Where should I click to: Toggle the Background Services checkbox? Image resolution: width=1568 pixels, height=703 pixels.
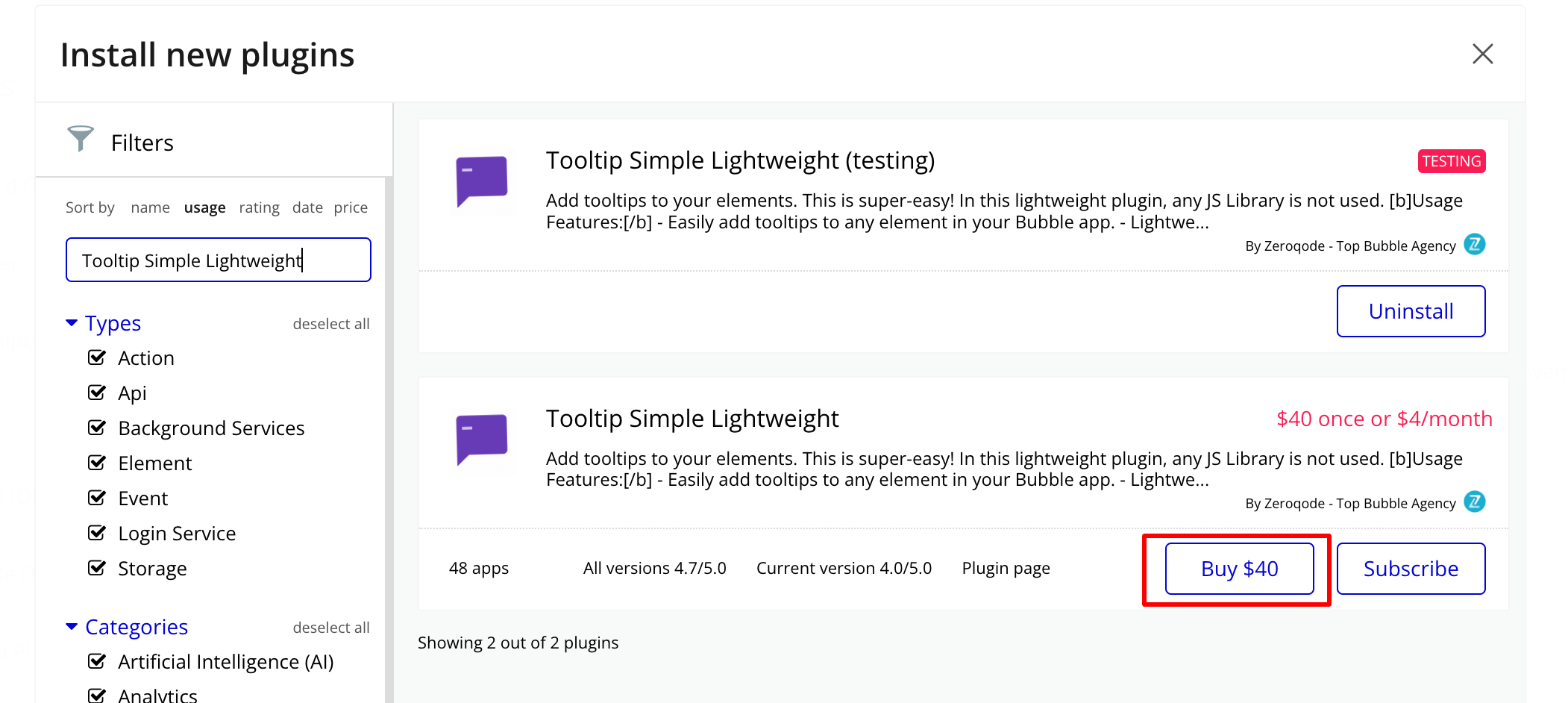97,428
